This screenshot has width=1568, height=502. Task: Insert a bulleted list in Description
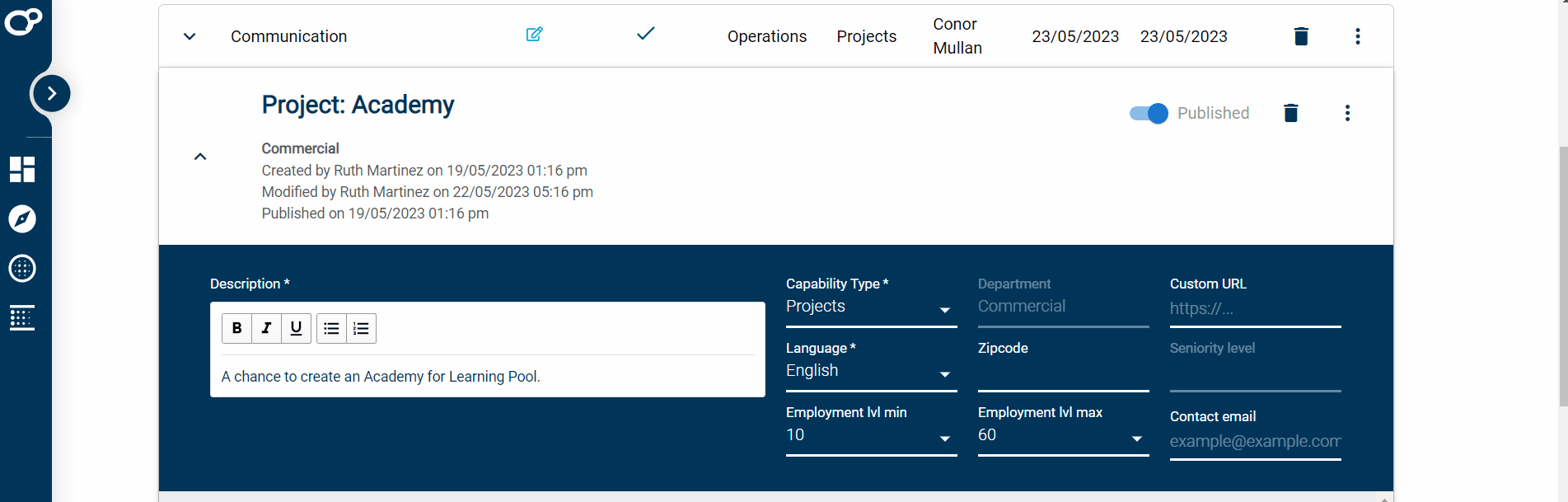[x=331, y=328]
